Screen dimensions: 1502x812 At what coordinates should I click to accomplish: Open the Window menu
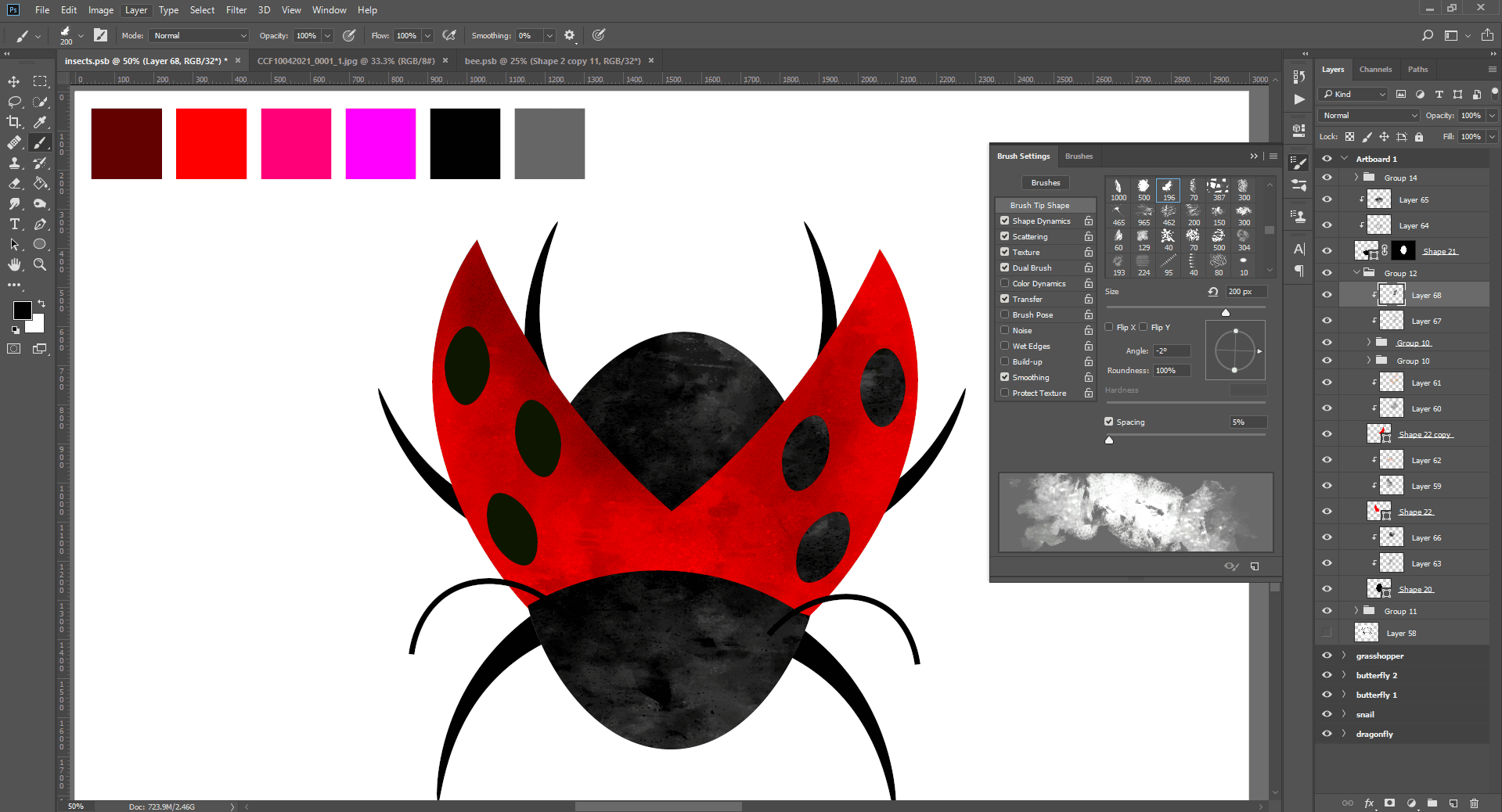(x=329, y=10)
